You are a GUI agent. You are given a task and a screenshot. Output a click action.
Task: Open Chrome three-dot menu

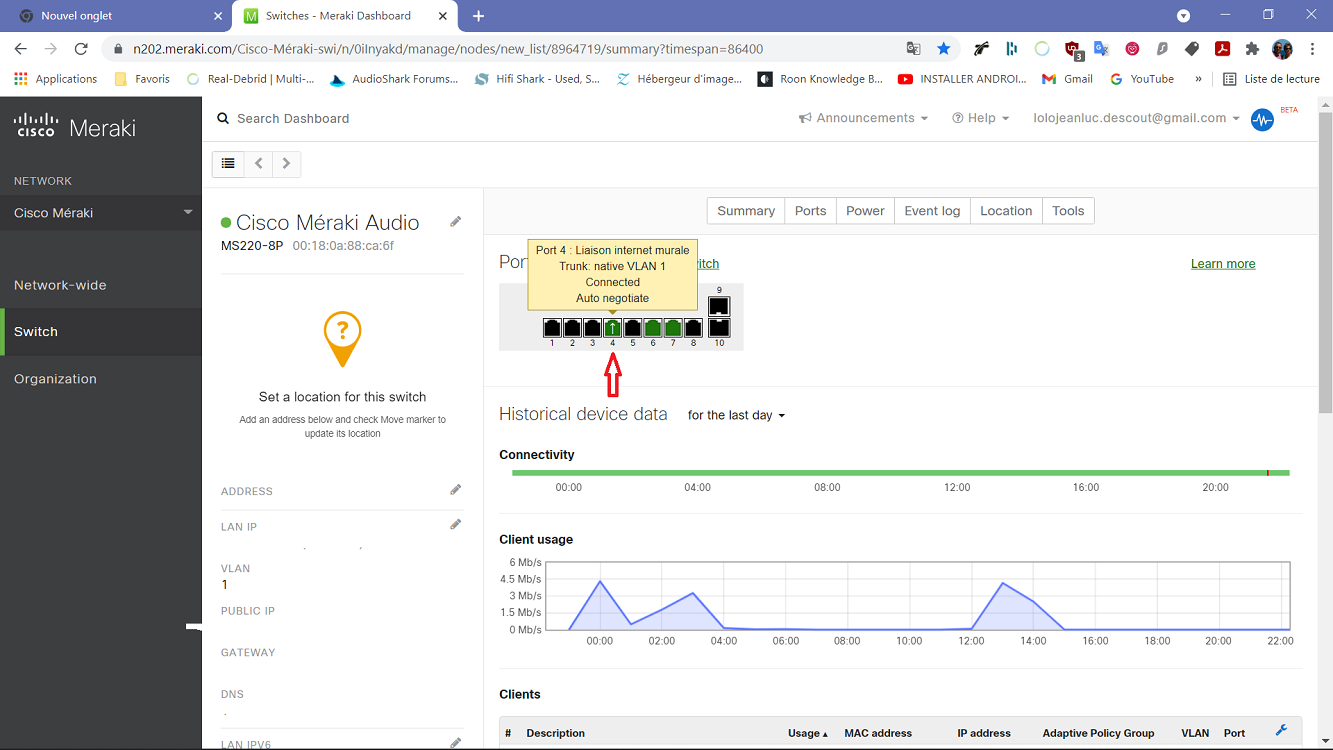pos(1312,48)
